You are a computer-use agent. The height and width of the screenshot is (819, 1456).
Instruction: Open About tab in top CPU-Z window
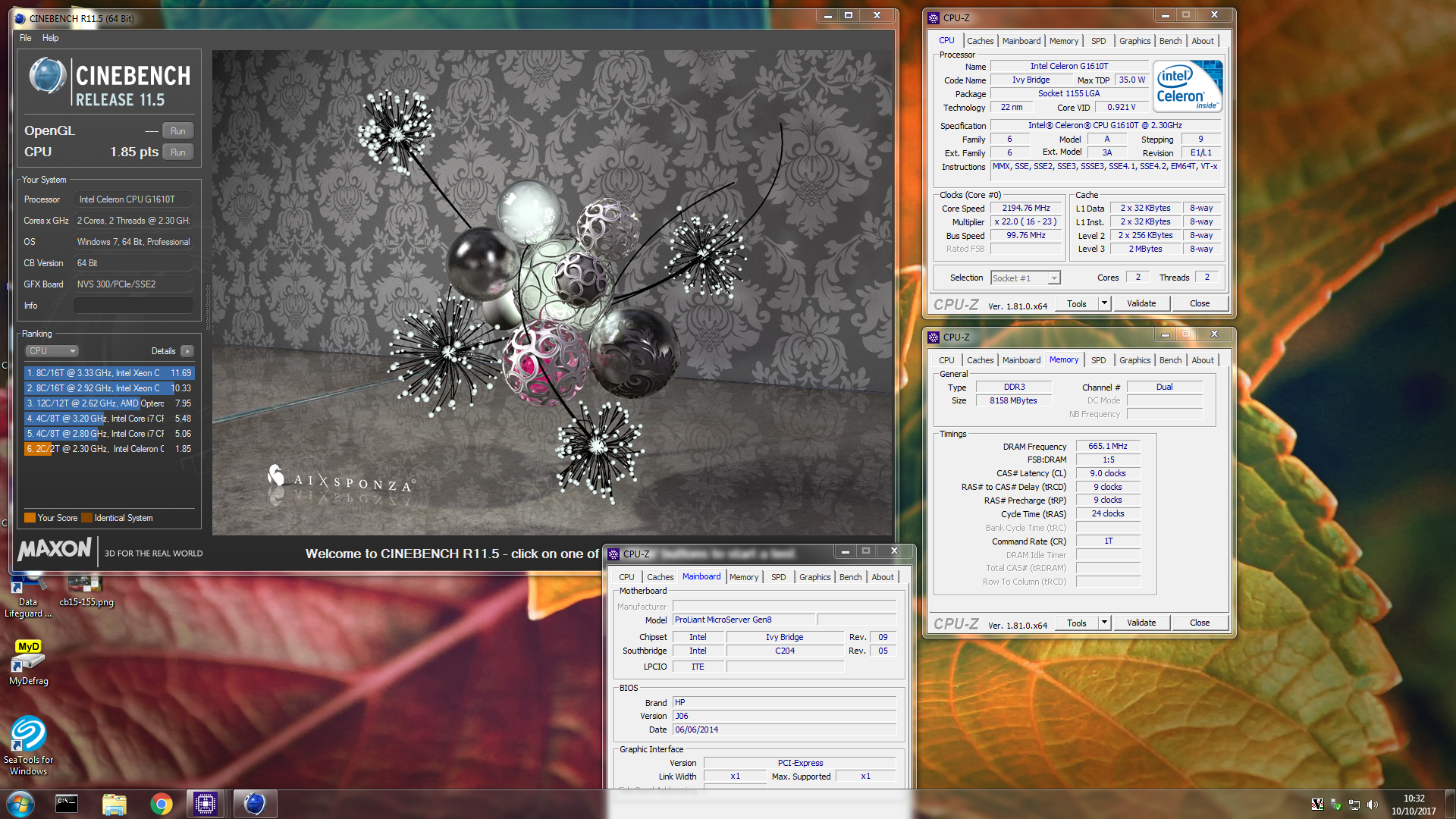pos(1203,41)
